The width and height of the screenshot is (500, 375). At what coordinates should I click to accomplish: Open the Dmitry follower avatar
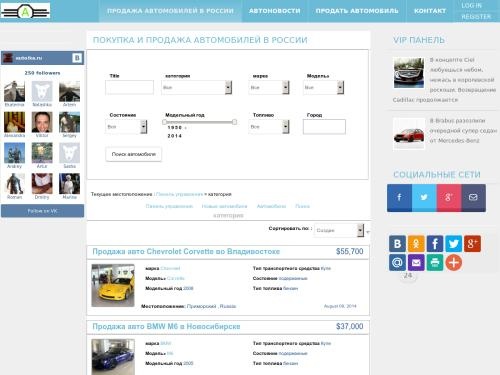(42, 184)
